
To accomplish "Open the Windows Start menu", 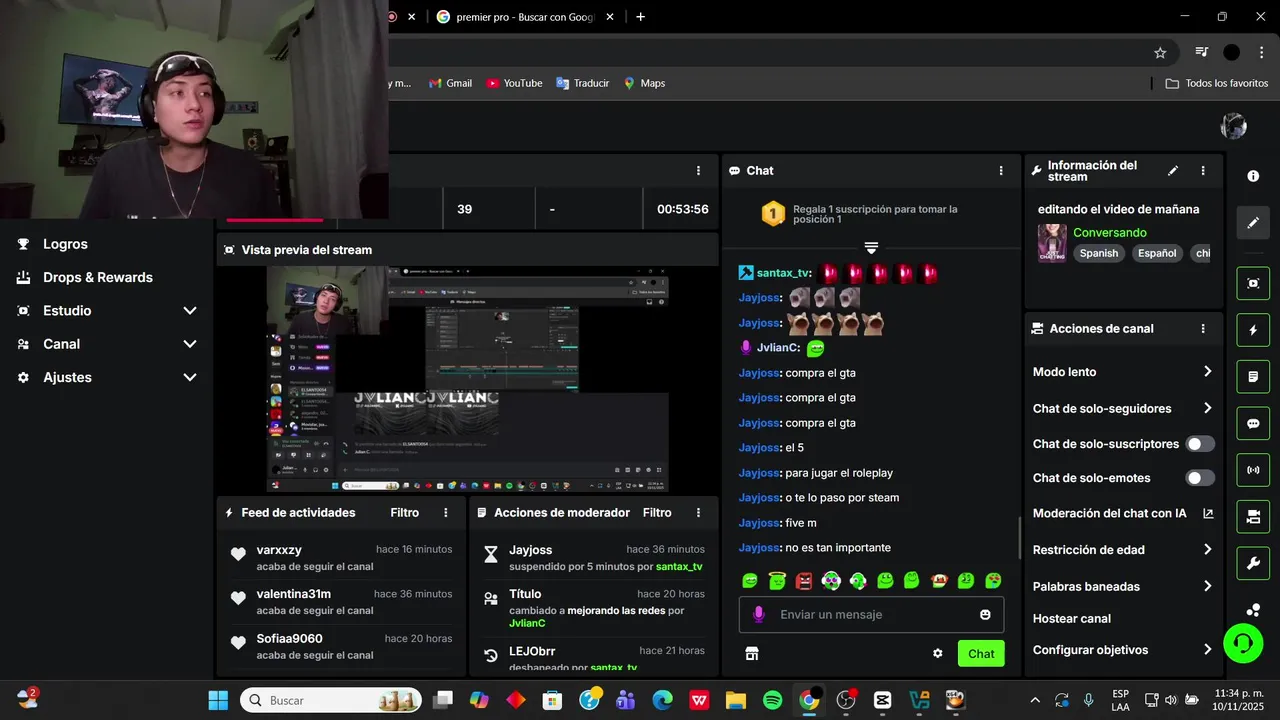I will click(x=218, y=700).
